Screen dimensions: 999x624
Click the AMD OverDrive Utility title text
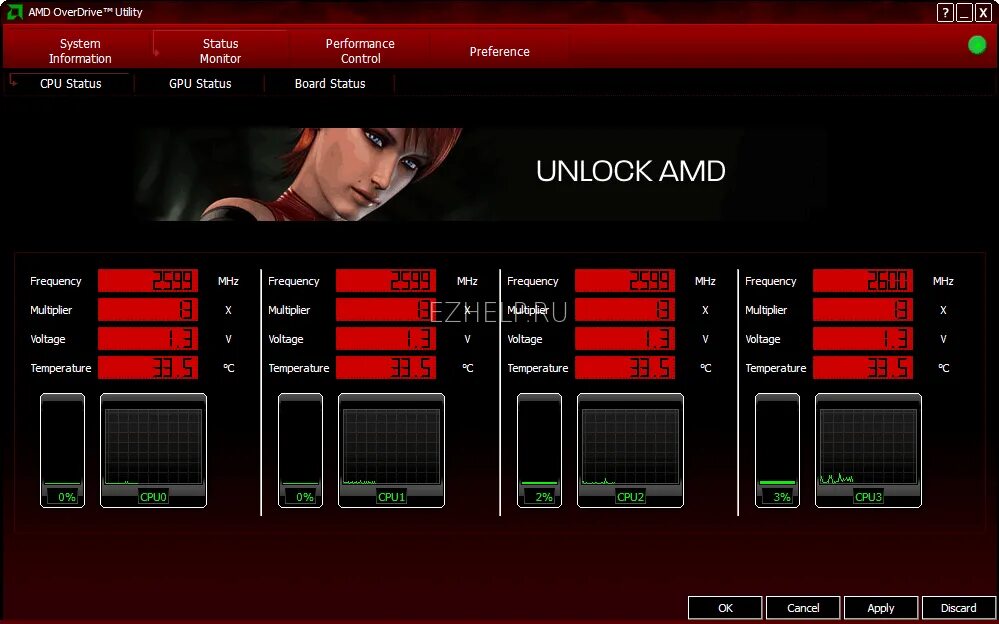tap(85, 12)
